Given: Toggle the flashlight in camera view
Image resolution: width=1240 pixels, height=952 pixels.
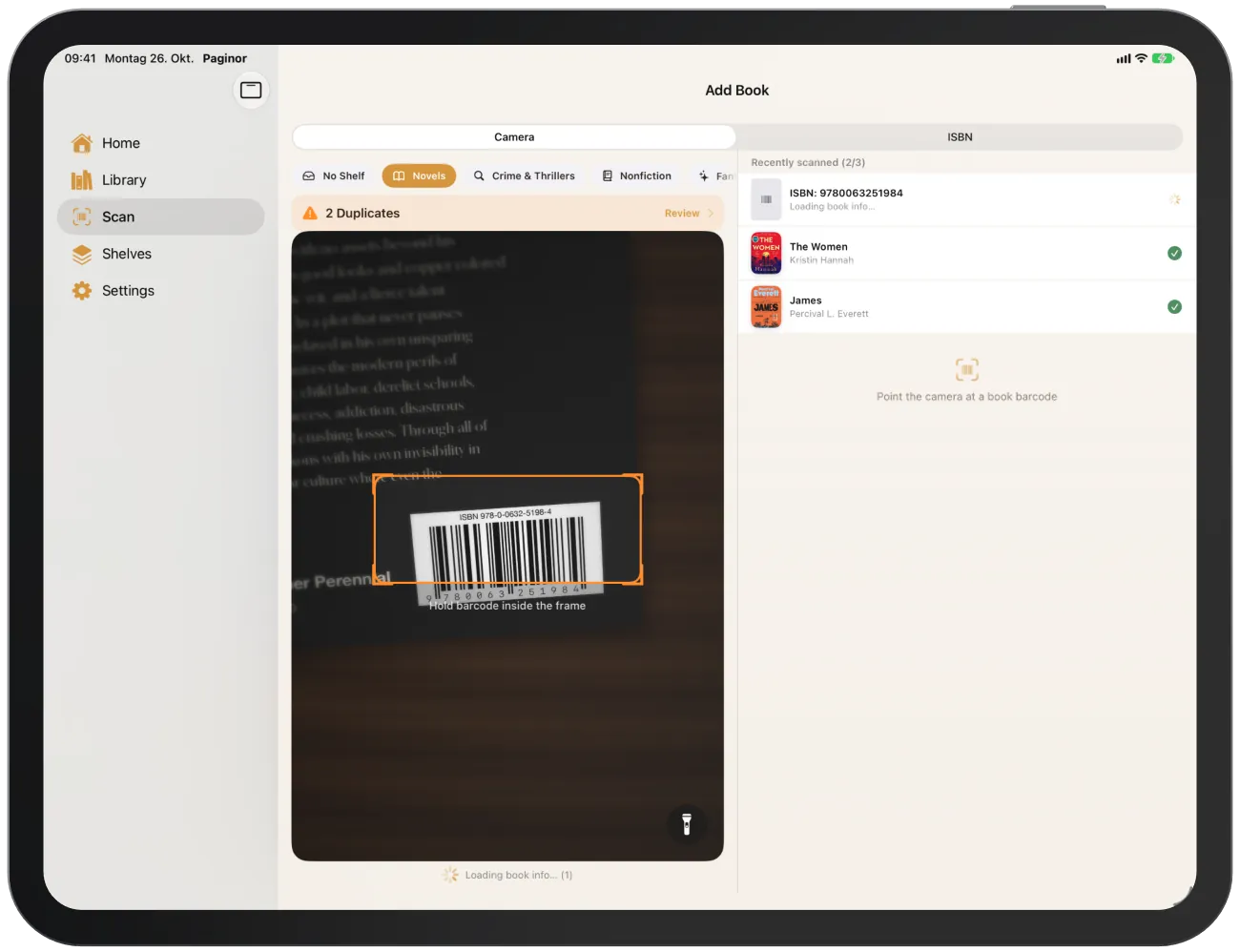Looking at the screenshot, I should [686, 824].
